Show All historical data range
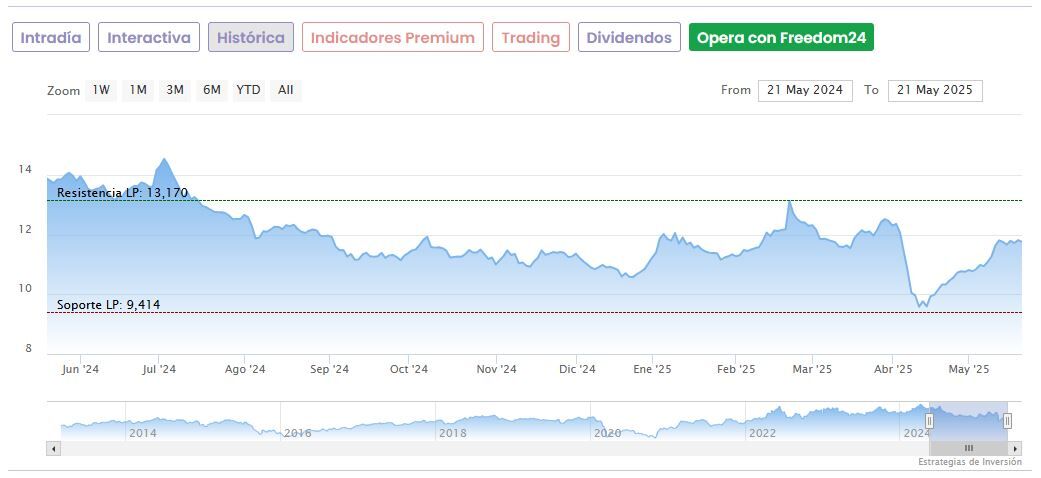This screenshot has width=1041, height=478. 286,90
